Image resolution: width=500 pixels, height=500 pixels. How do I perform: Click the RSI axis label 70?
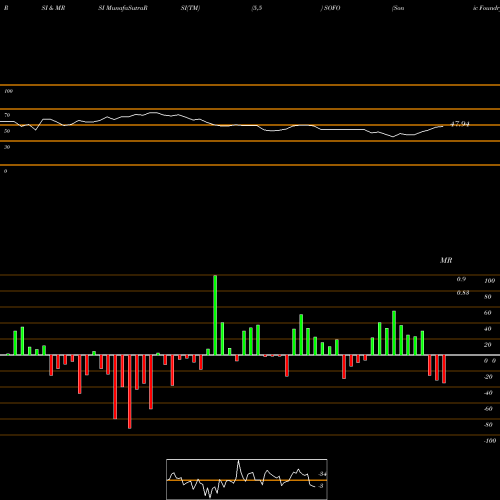(x=7, y=115)
